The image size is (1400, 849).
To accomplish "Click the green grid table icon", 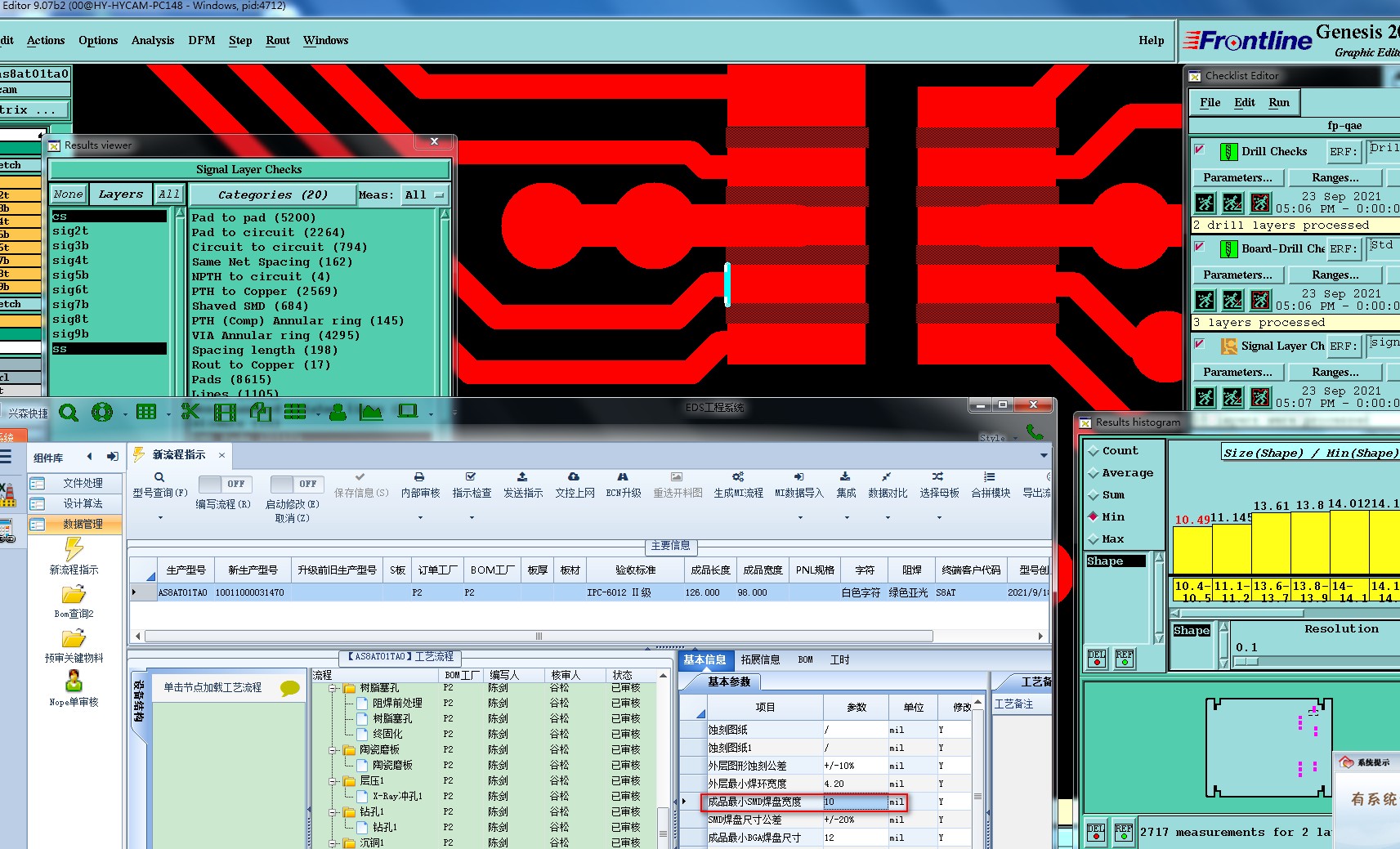I will click(146, 412).
